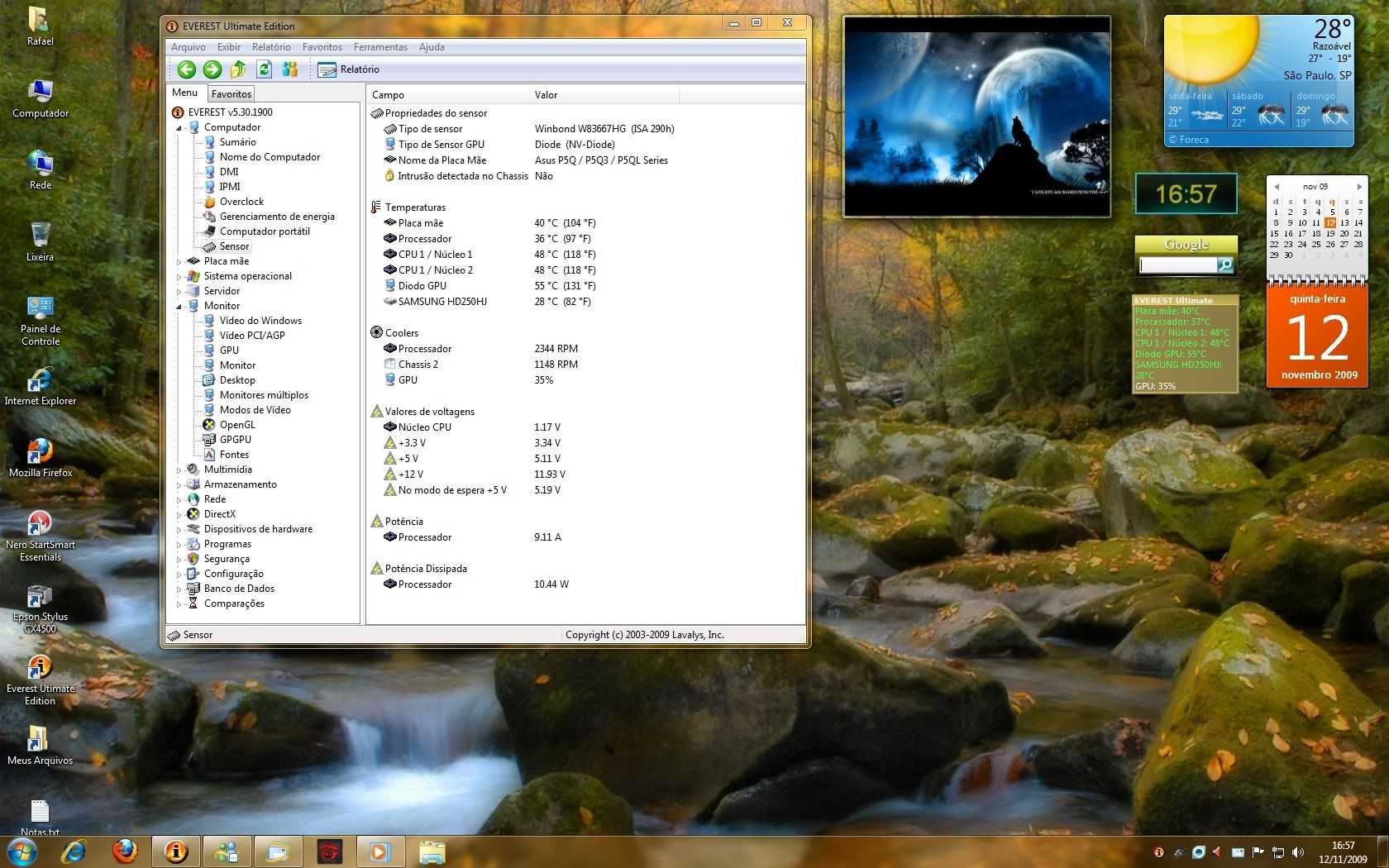Launch Firefox from the taskbar
Screen dimensions: 1389x868
125,851
